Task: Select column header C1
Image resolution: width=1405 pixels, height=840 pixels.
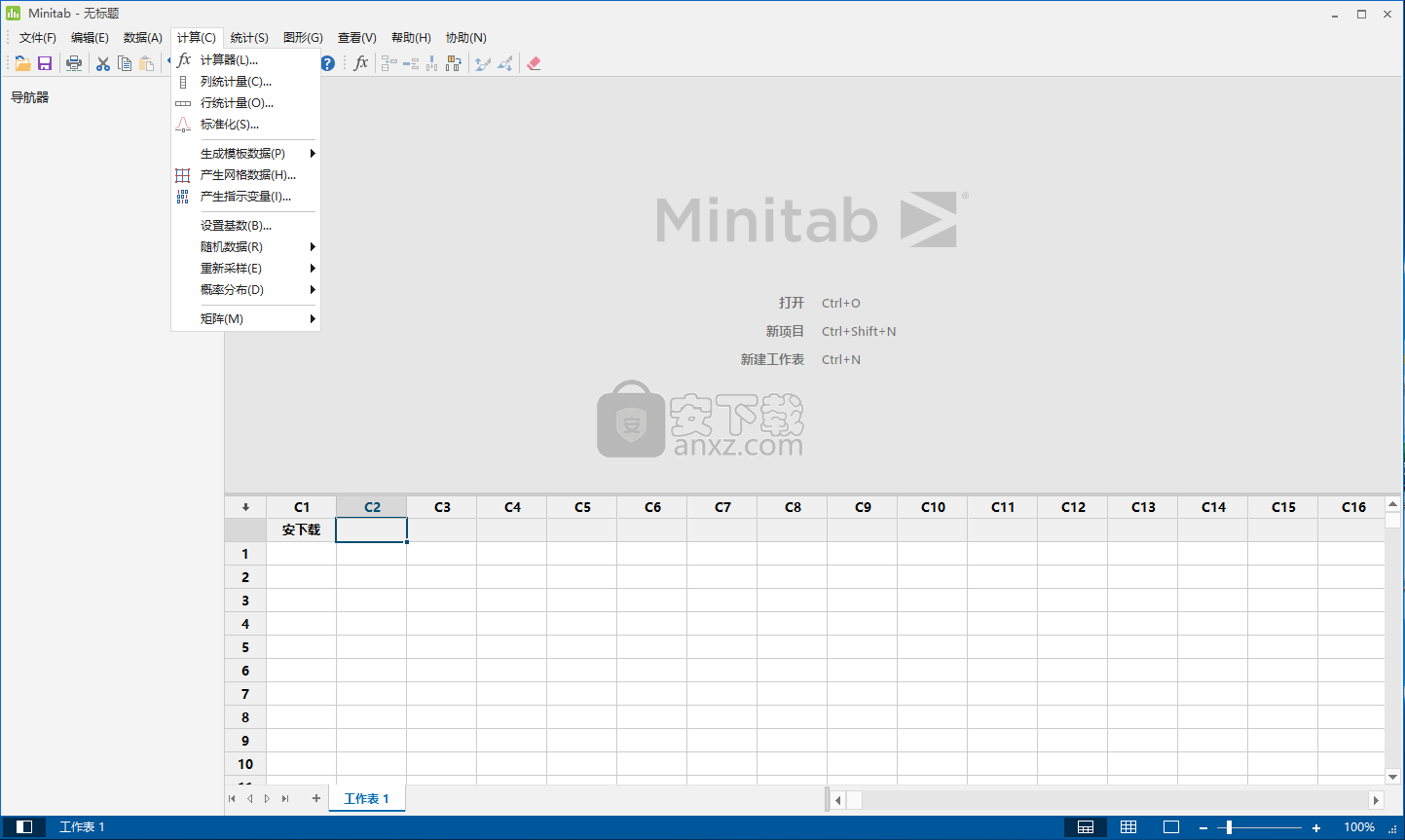Action: tap(302, 507)
